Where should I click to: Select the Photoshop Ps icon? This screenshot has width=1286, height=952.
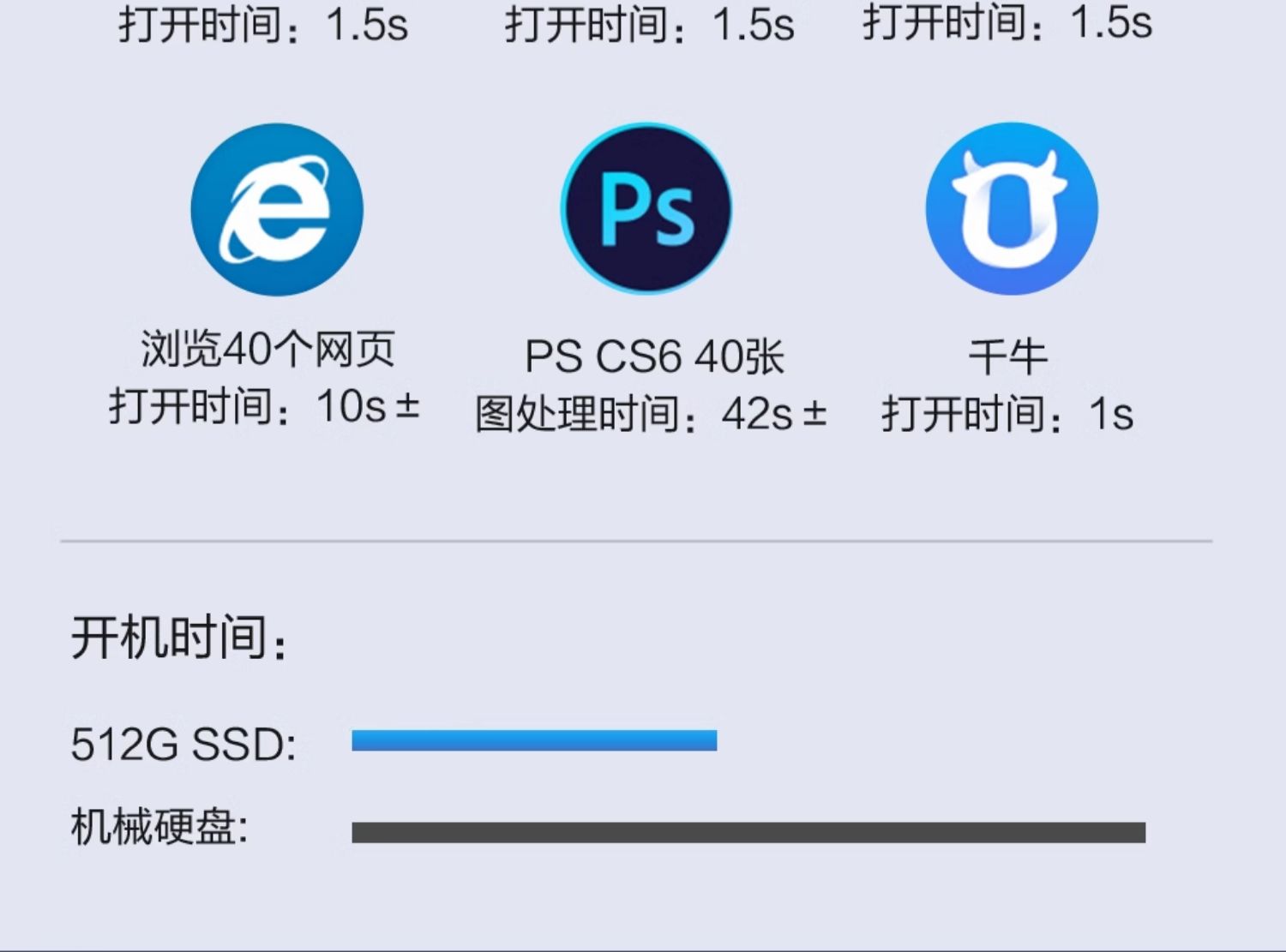click(646, 209)
